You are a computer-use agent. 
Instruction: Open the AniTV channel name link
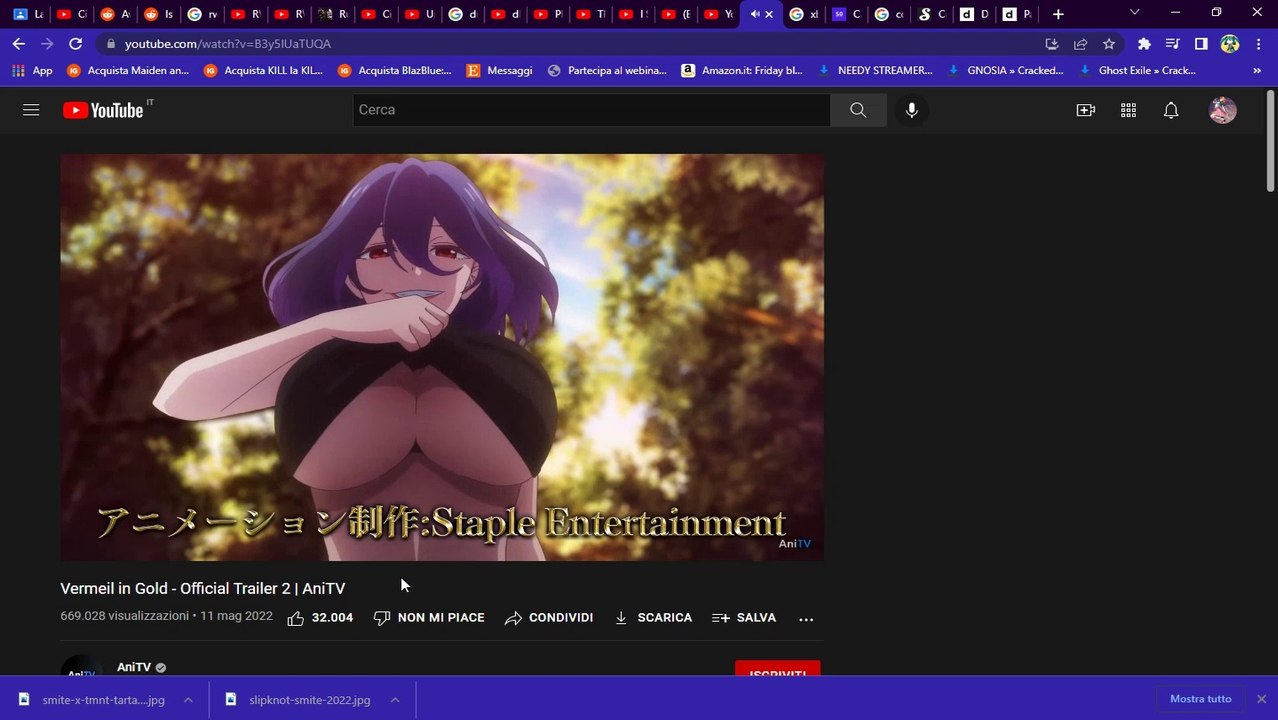134,667
